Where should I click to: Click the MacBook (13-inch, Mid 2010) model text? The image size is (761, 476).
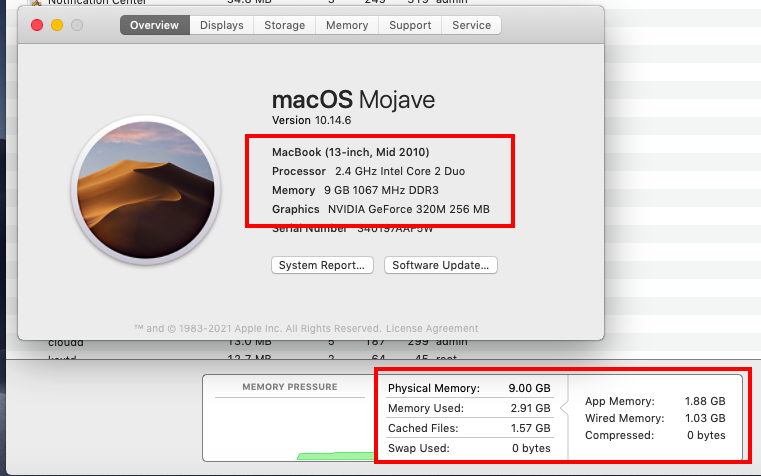click(x=350, y=152)
